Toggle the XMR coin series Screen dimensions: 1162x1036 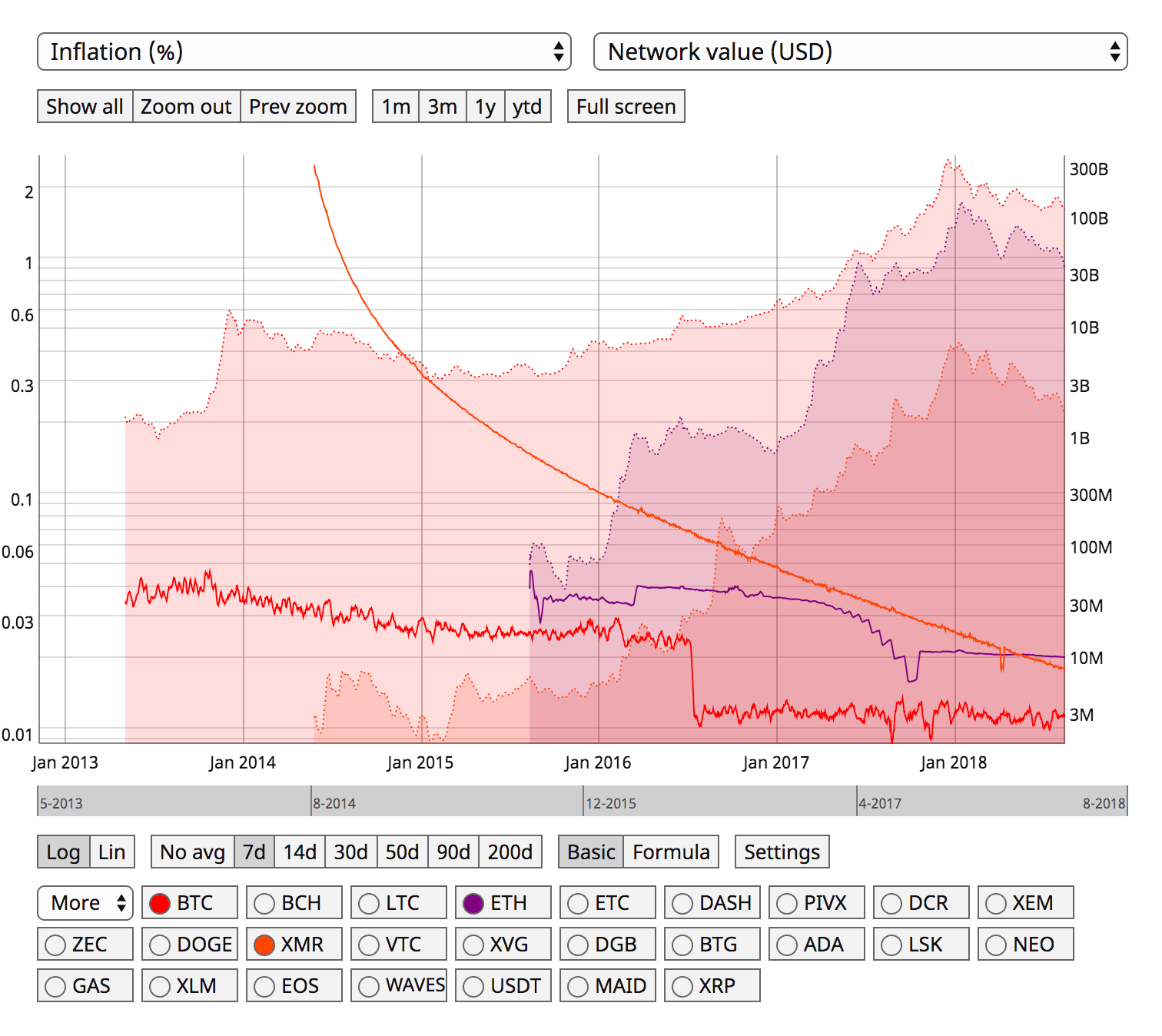294,944
